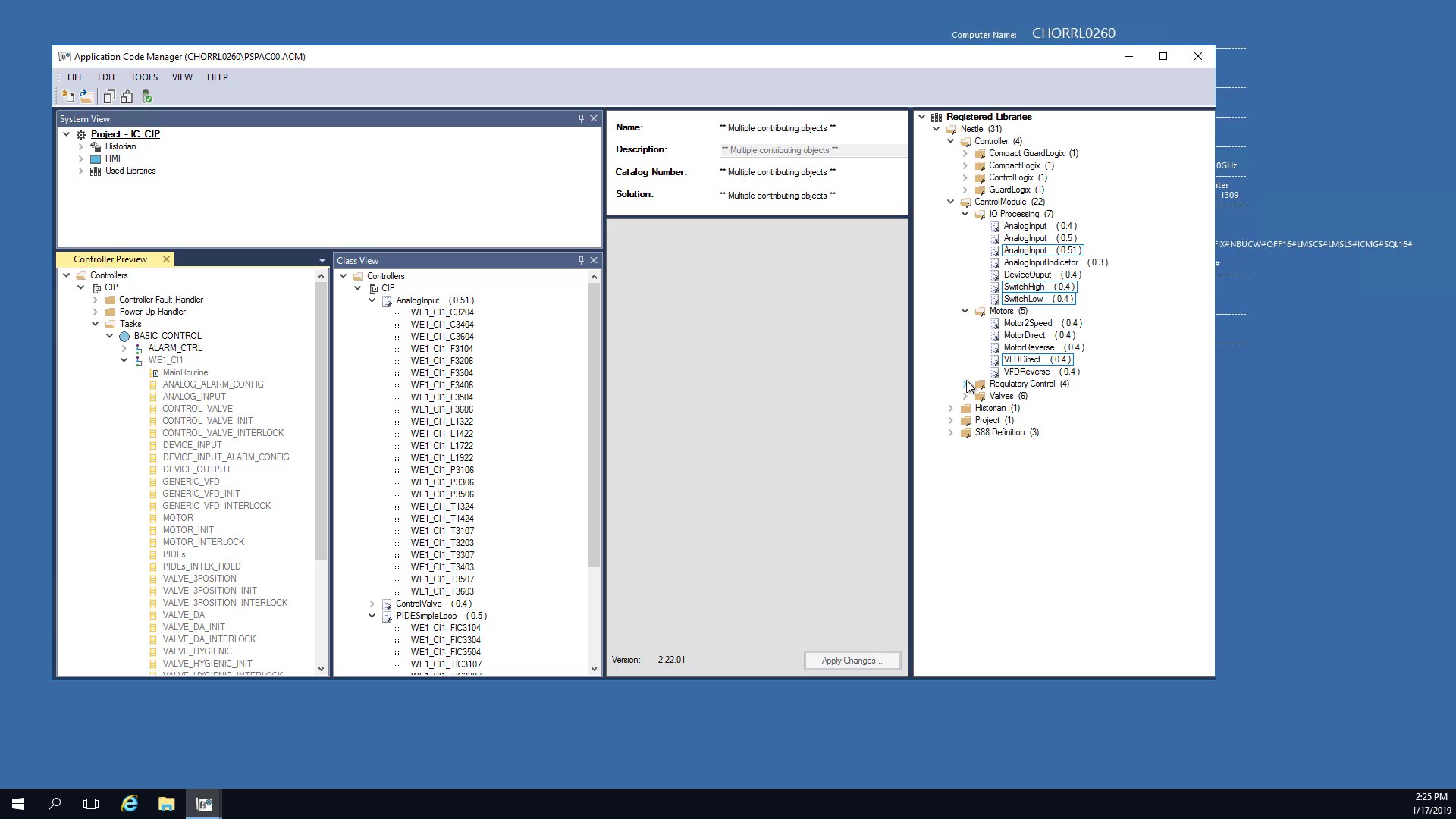This screenshot has height=819, width=1456.
Task: Click the PIDESimpleLoop class icon
Action: pyautogui.click(x=387, y=616)
